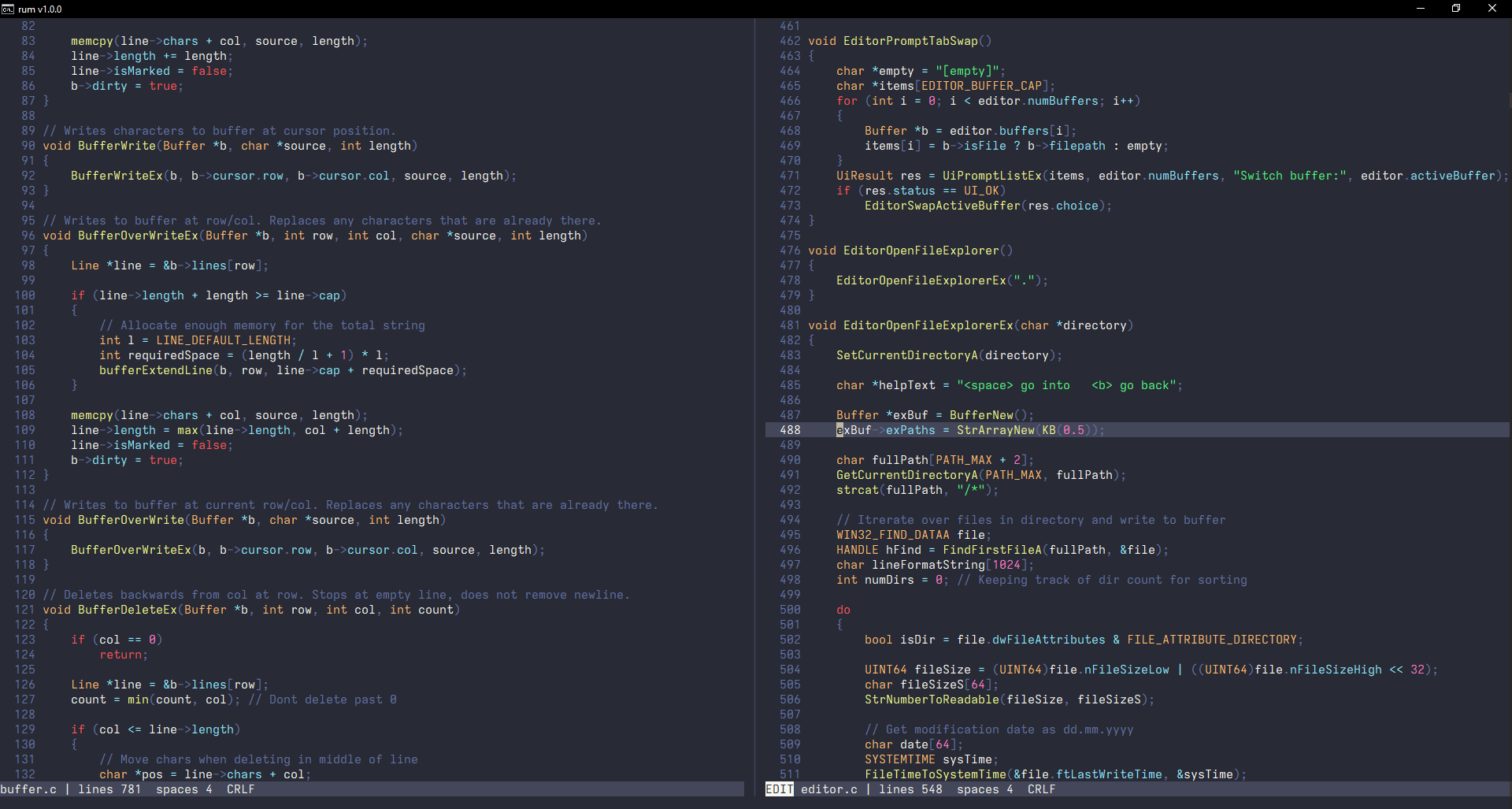Click CRLF line ending in buffer.c status bar
This screenshot has width=1512, height=809.
point(240,789)
